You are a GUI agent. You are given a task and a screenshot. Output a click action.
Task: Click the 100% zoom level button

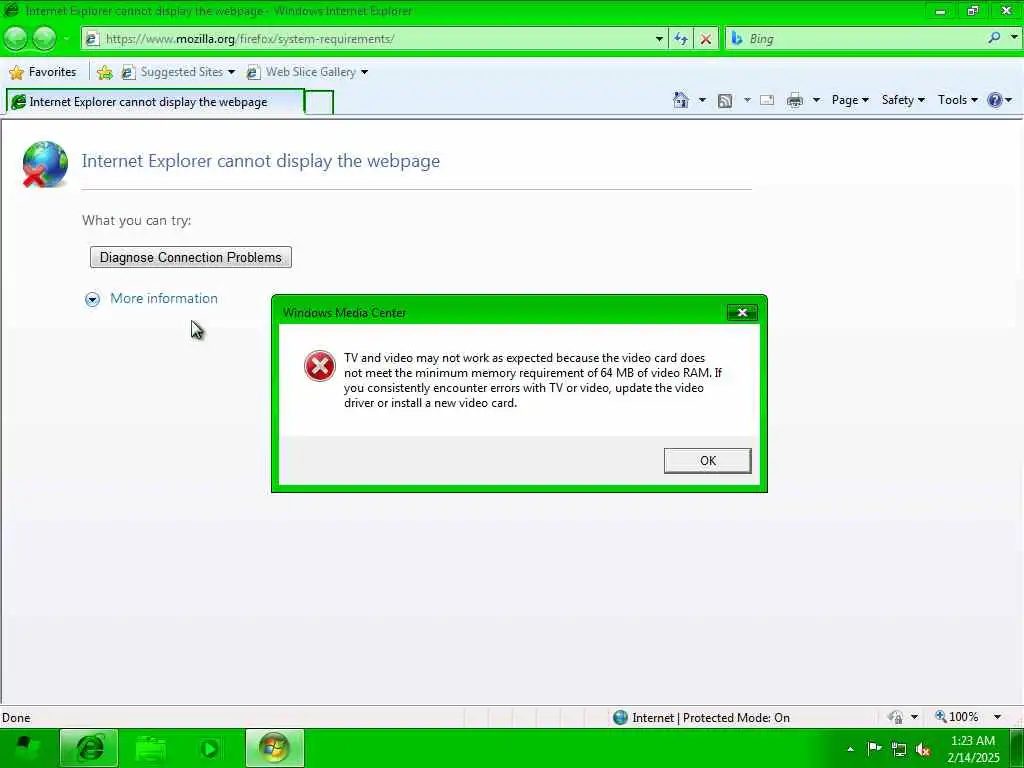click(x=956, y=717)
